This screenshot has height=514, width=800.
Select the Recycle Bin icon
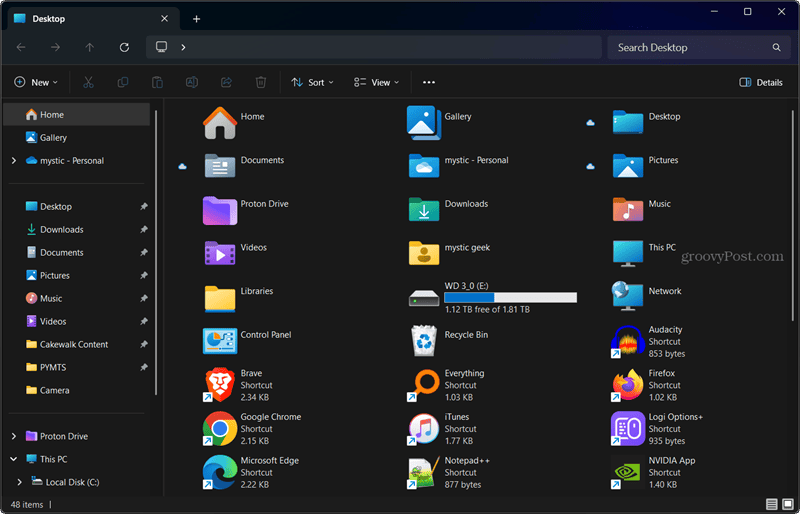(x=424, y=340)
